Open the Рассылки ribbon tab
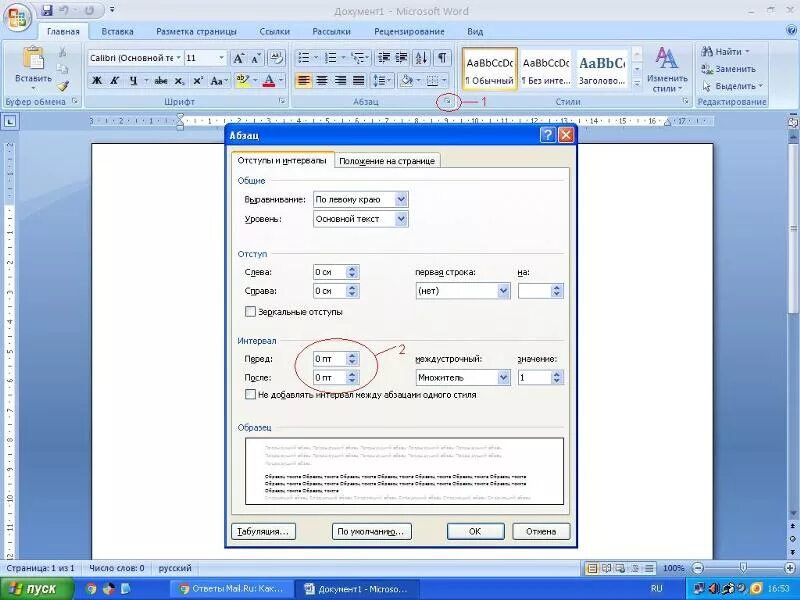Viewport: 800px width, 600px height. (331, 31)
